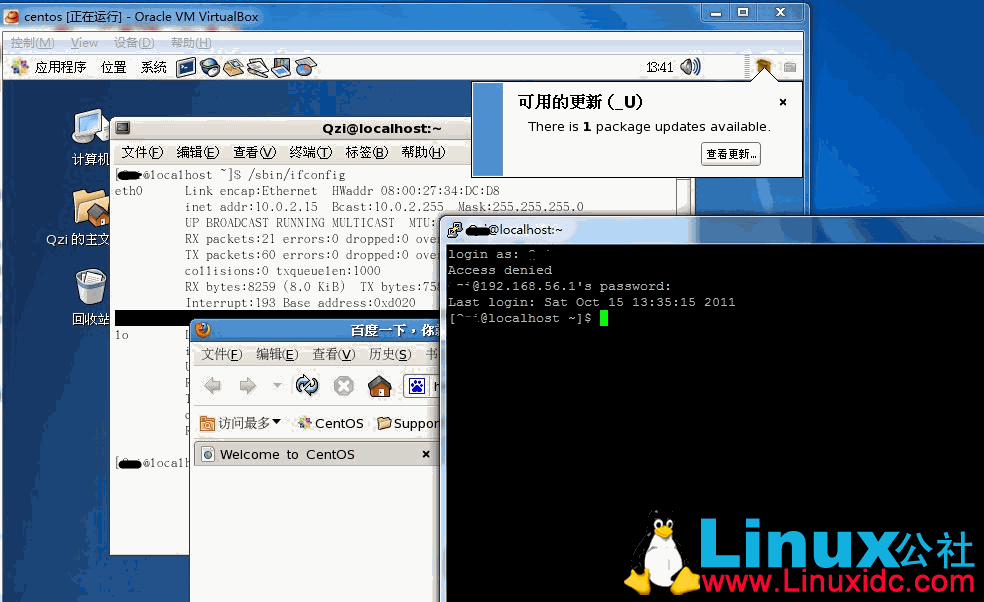This screenshot has width=984, height=602.
Task: Open the terminal 终端(T) menu
Action: pos(311,152)
